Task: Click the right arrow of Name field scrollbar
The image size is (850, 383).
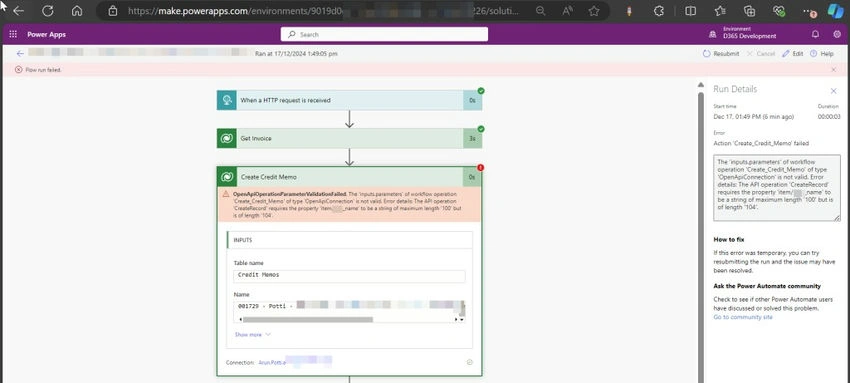Action: click(455, 319)
